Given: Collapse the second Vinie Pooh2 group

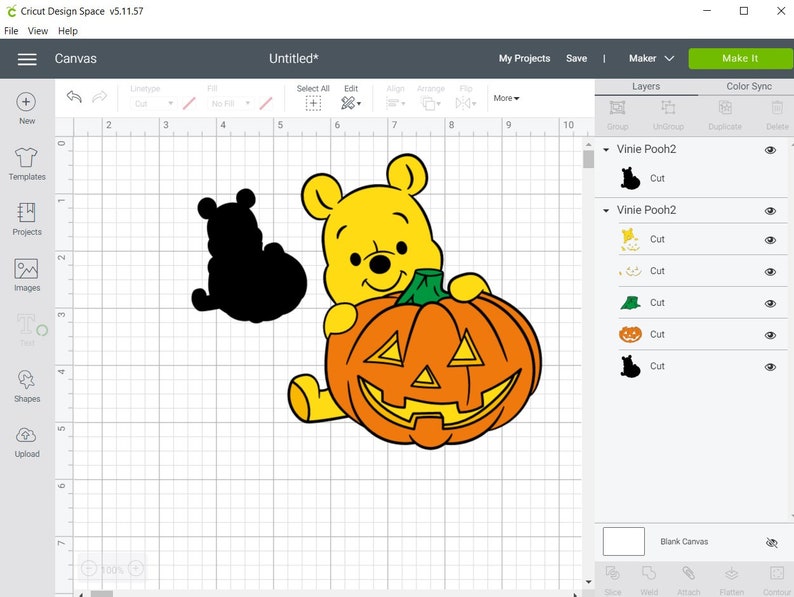Looking at the screenshot, I should (606, 210).
